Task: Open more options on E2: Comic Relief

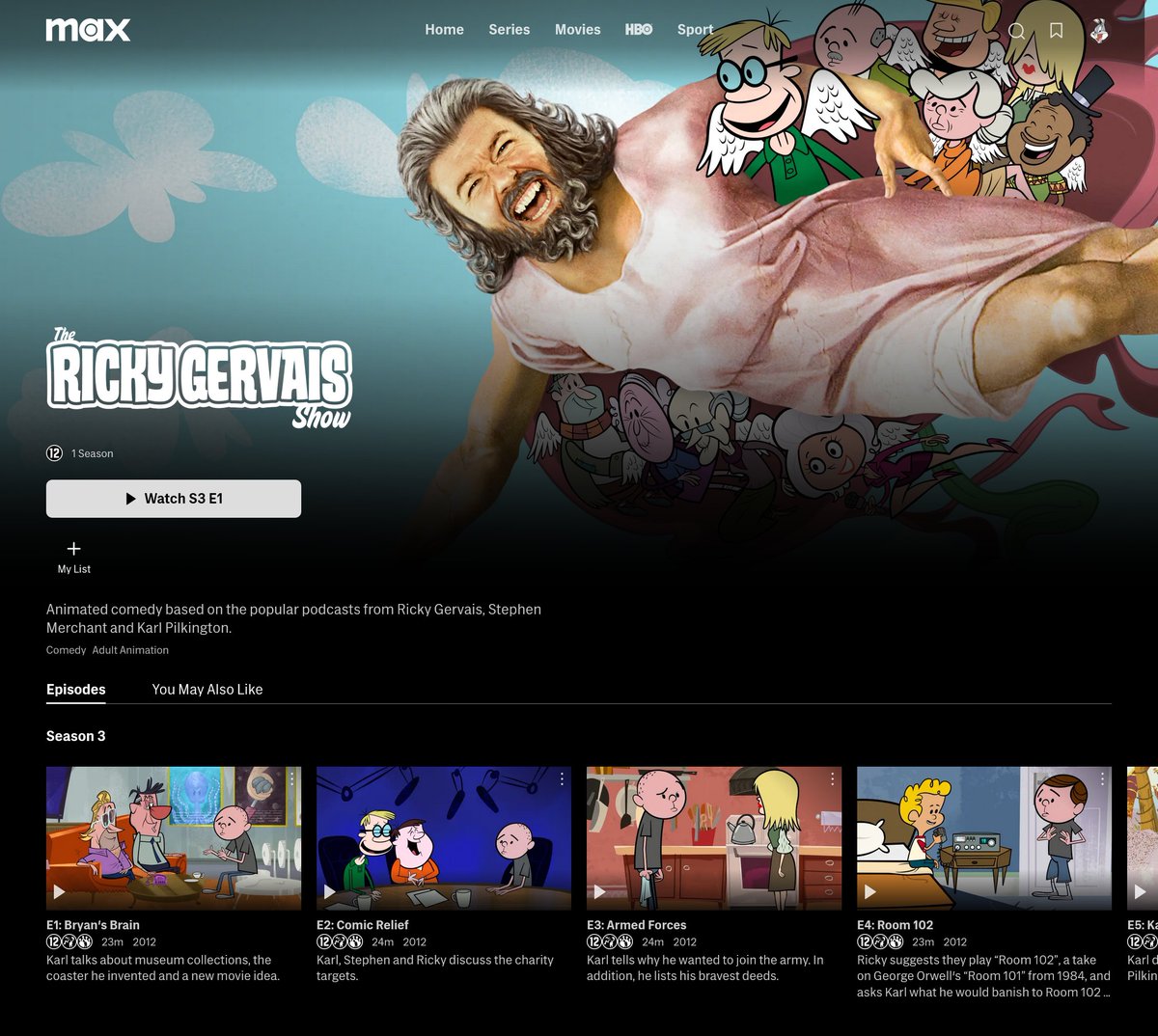Action: point(562,778)
